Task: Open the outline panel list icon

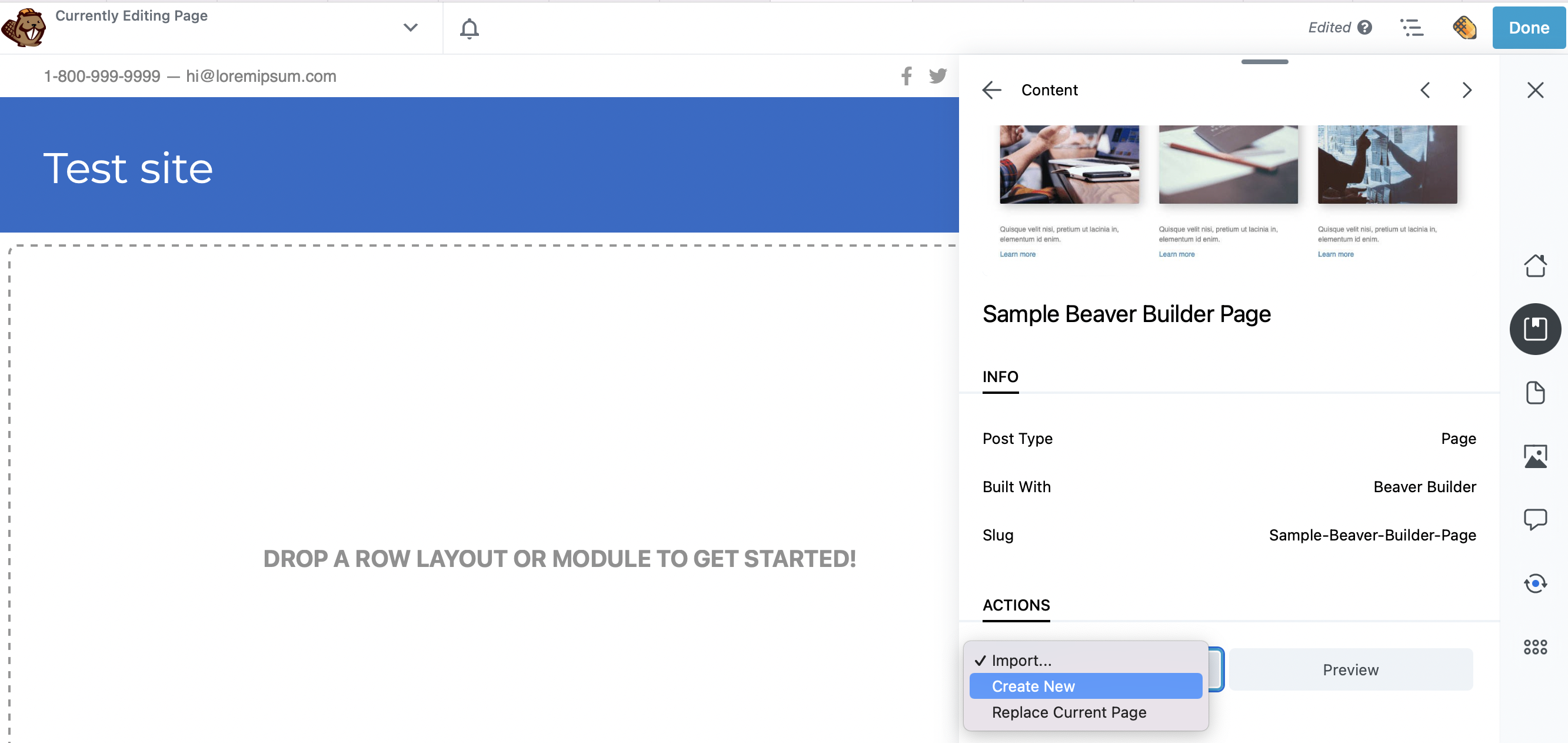Action: 1411,28
